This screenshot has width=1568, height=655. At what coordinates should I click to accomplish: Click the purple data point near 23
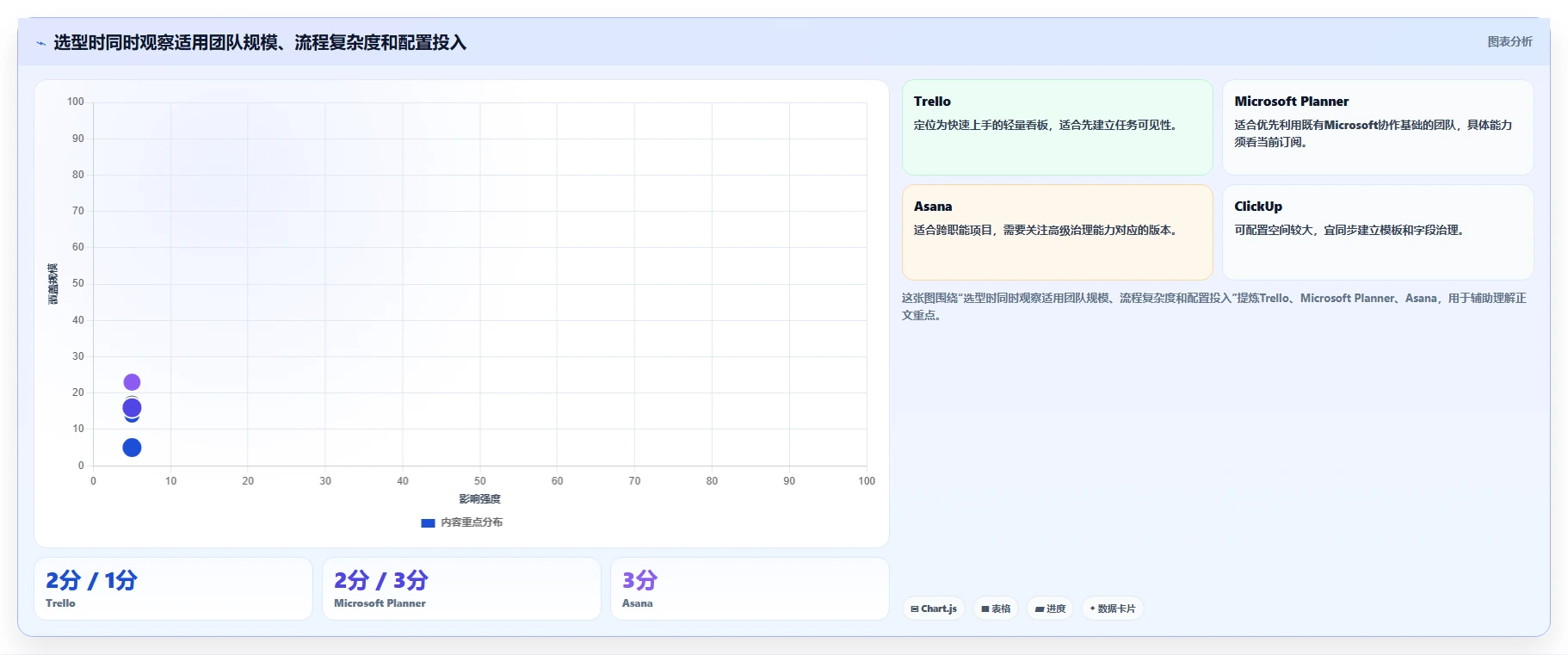pyautogui.click(x=132, y=382)
